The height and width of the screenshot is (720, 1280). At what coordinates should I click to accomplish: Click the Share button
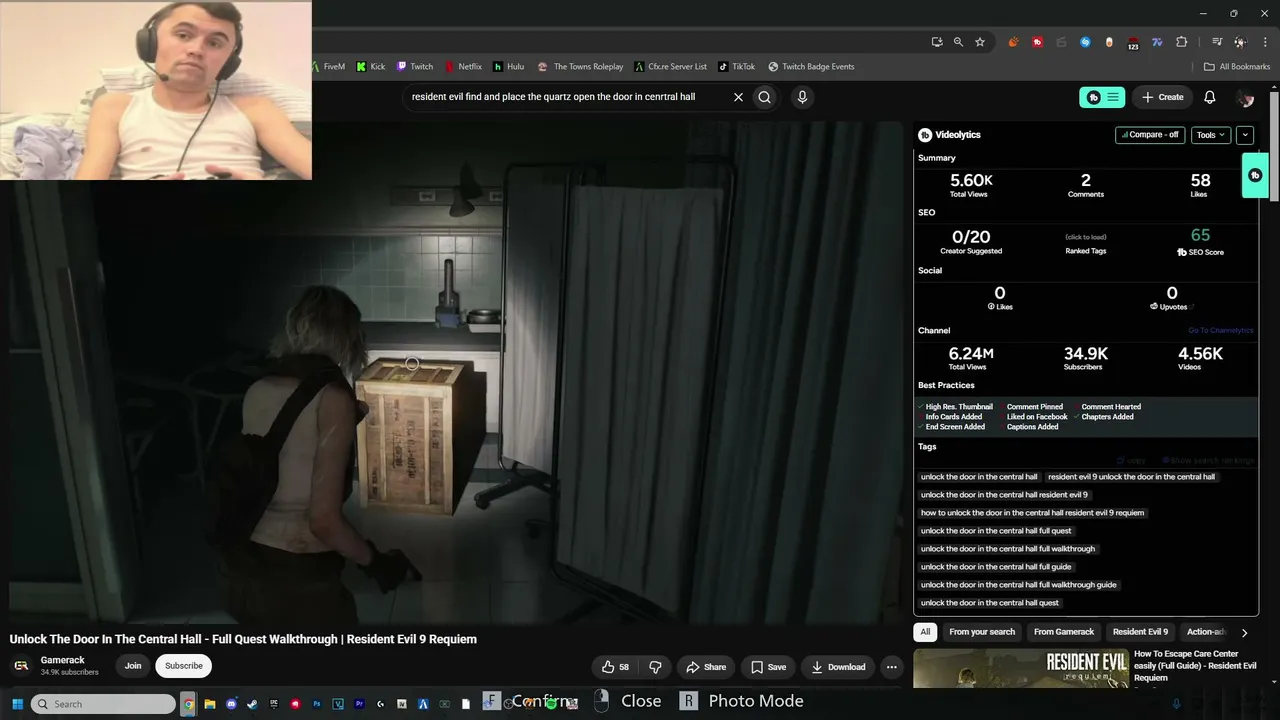(x=706, y=667)
